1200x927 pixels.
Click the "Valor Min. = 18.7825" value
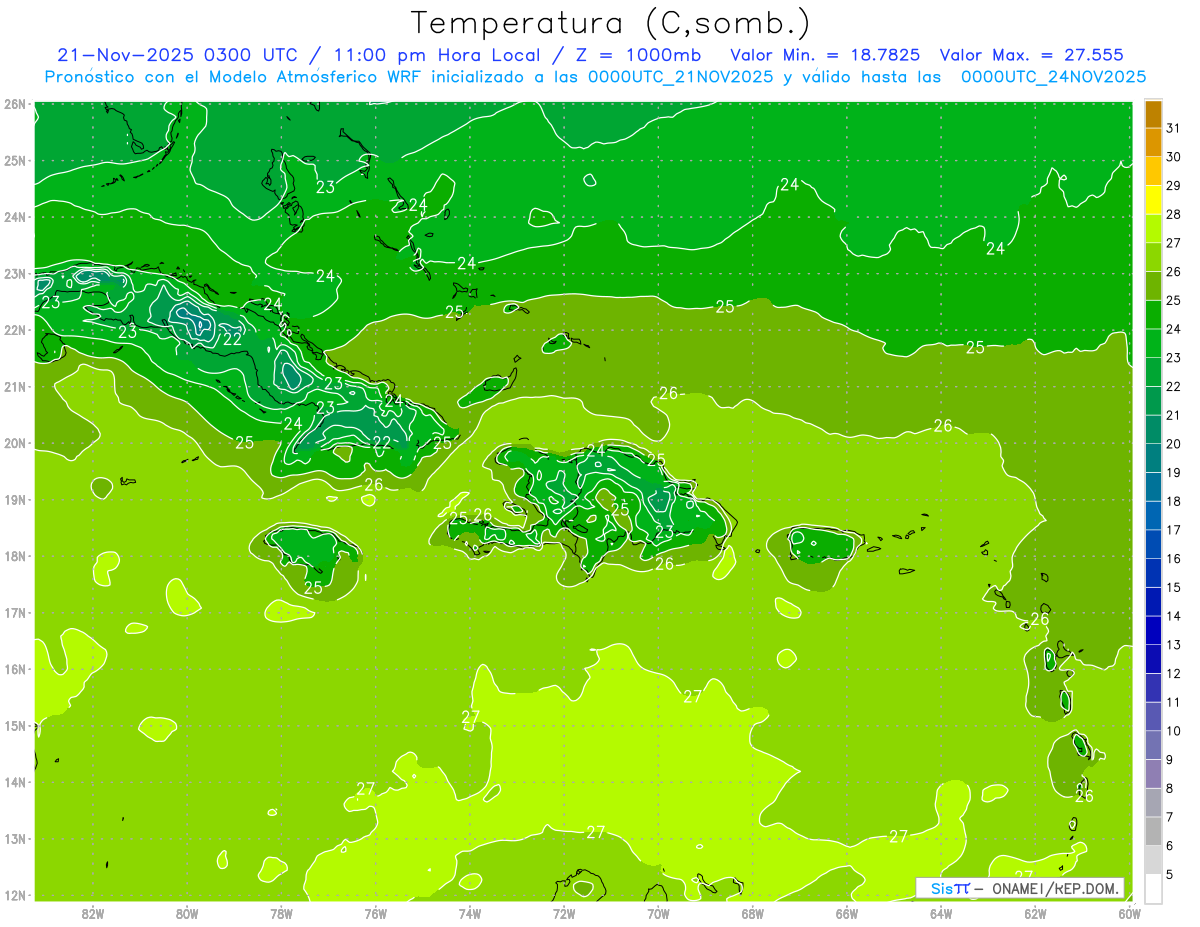coord(825,56)
